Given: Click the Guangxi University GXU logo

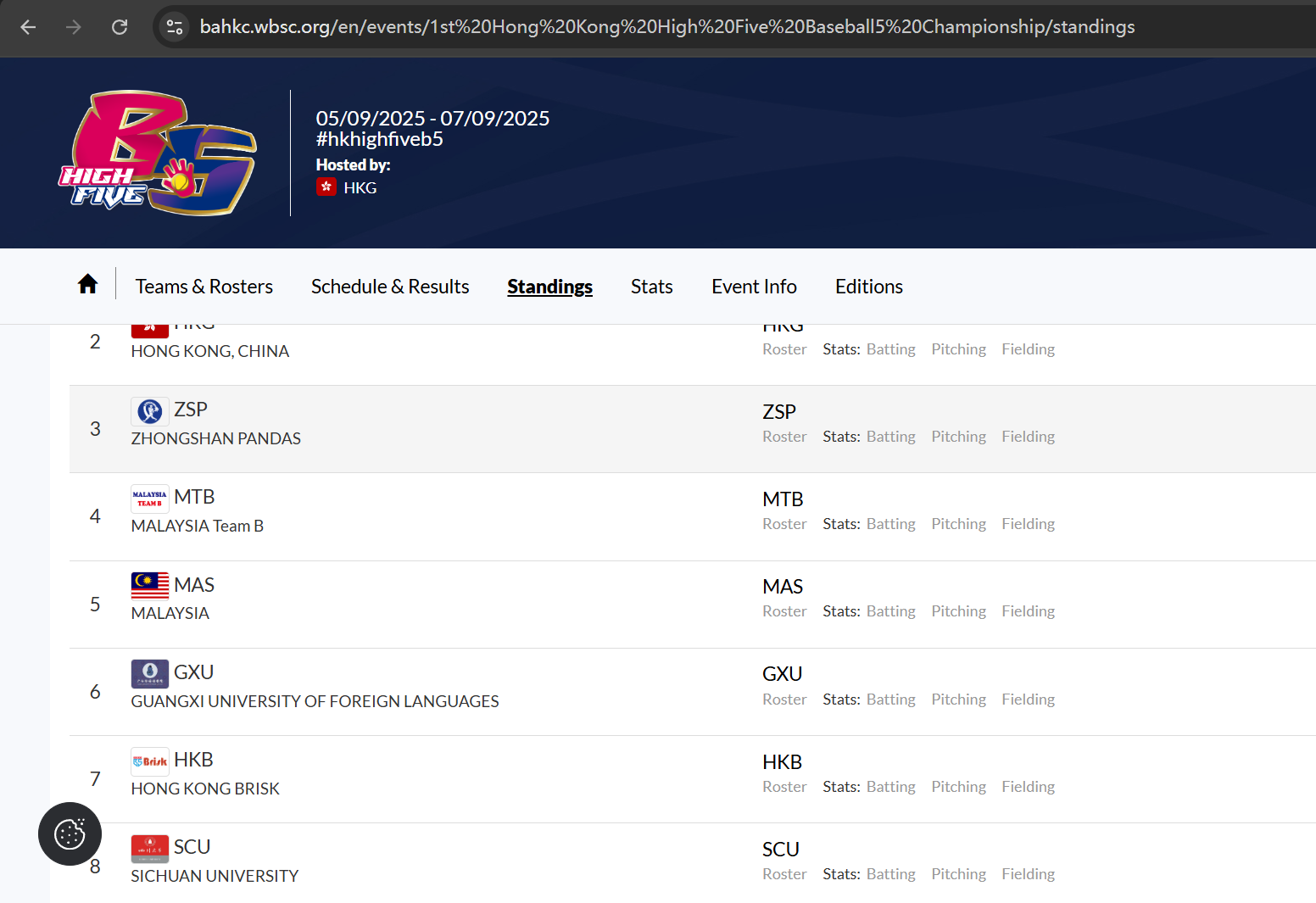Looking at the screenshot, I should [x=150, y=673].
